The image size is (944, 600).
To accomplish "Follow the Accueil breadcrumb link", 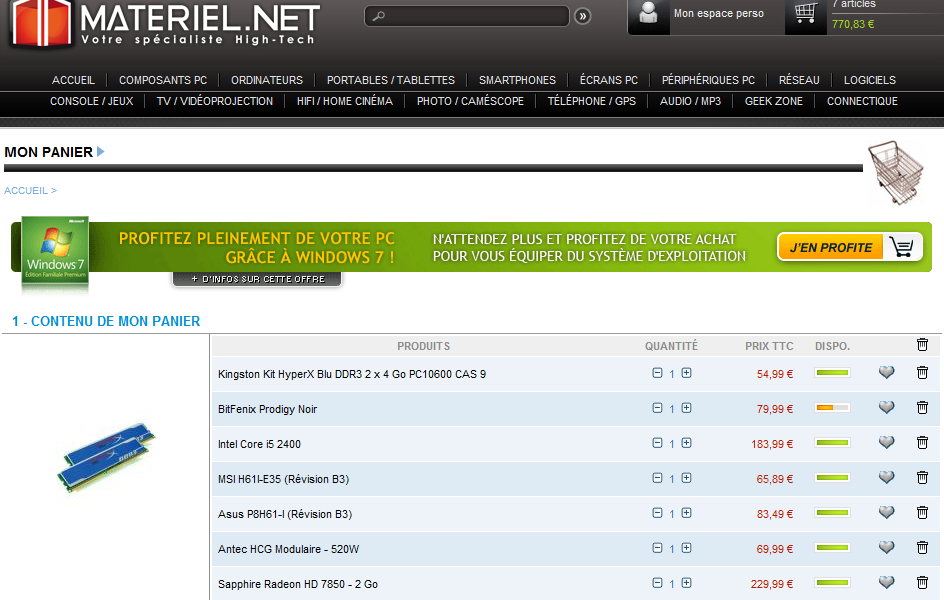I will coord(27,190).
